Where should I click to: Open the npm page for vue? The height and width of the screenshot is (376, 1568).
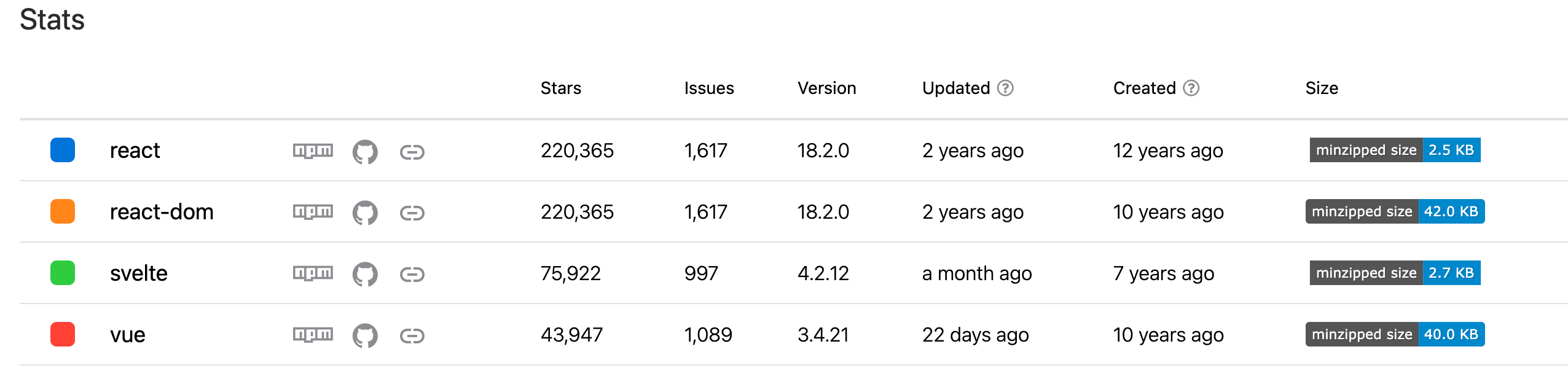(x=313, y=335)
